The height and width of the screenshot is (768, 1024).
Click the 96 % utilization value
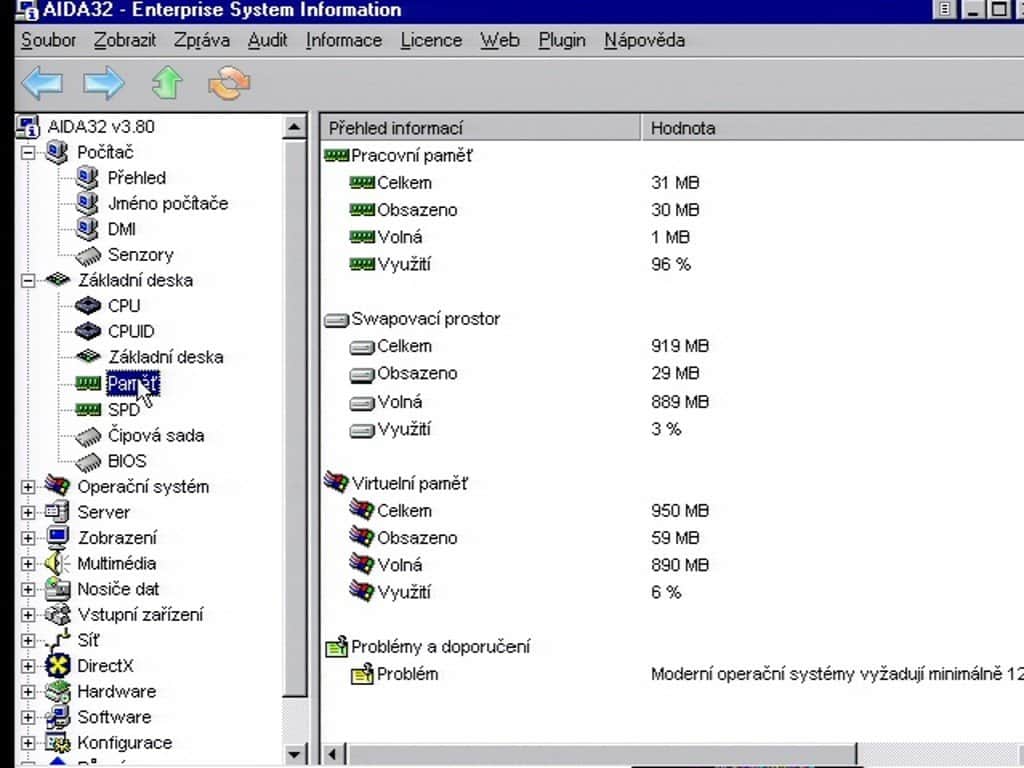[x=671, y=264]
